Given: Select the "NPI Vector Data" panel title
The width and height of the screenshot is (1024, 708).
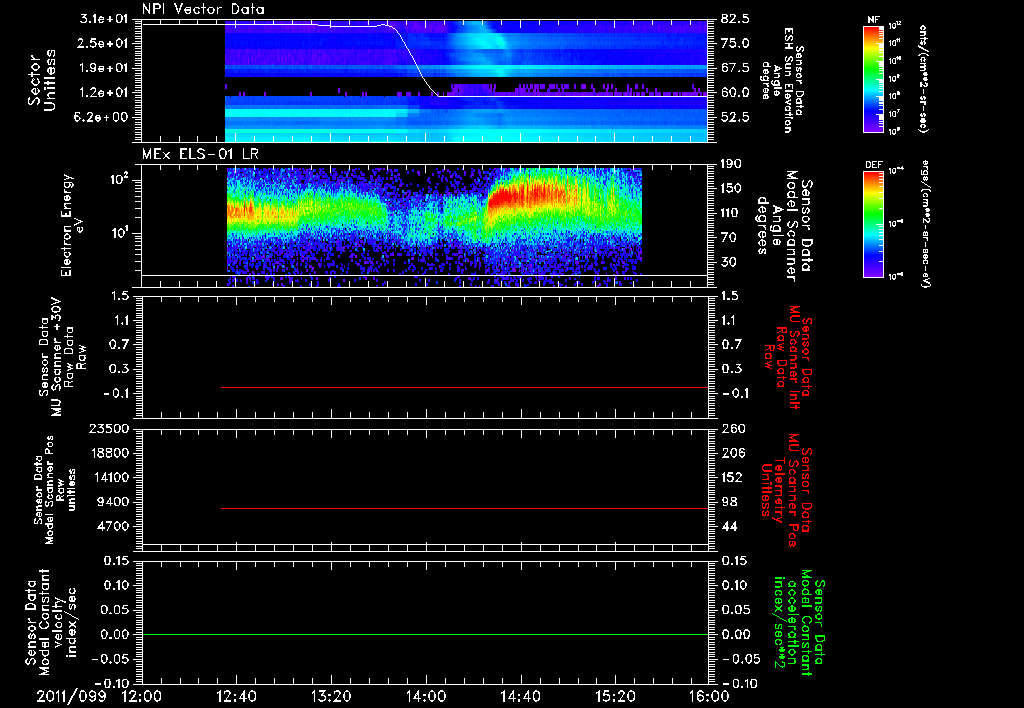Looking at the screenshot, I should [204, 9].
